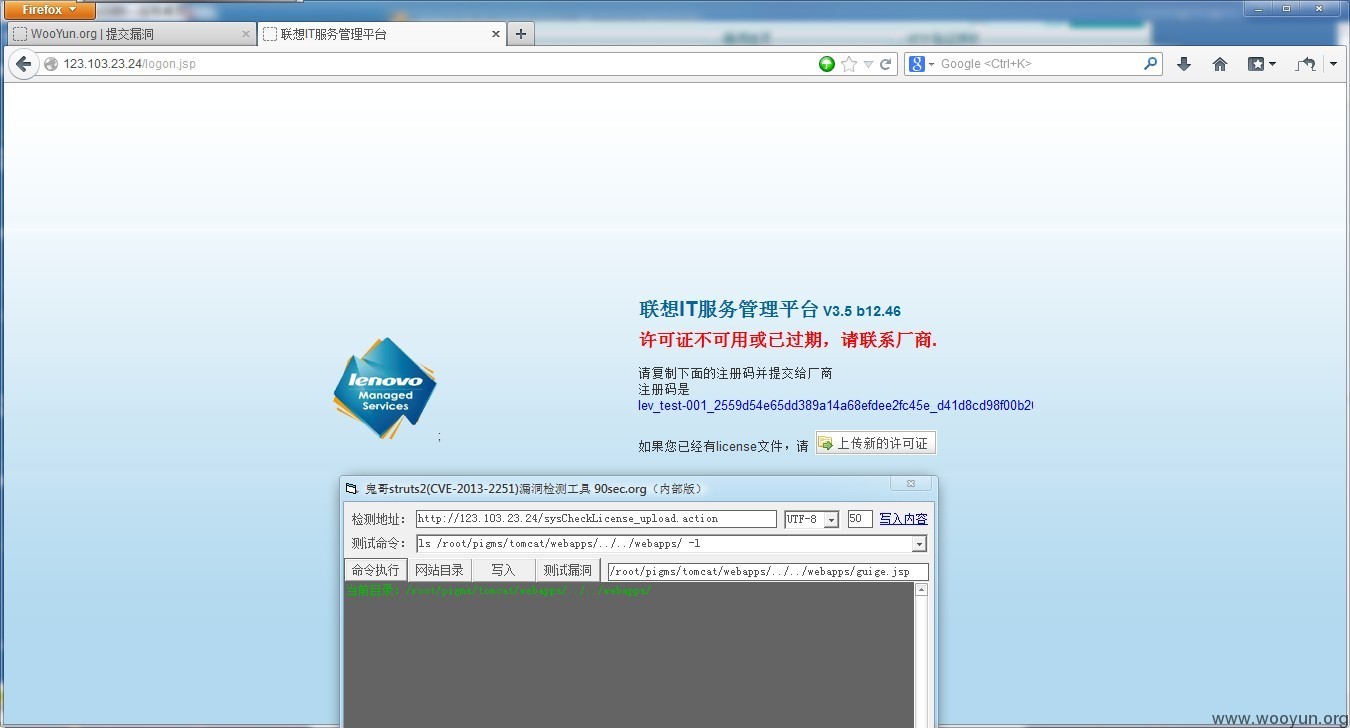Close the WooYun.org tab
Viewport: 1350px width, 728px height.
246,34
